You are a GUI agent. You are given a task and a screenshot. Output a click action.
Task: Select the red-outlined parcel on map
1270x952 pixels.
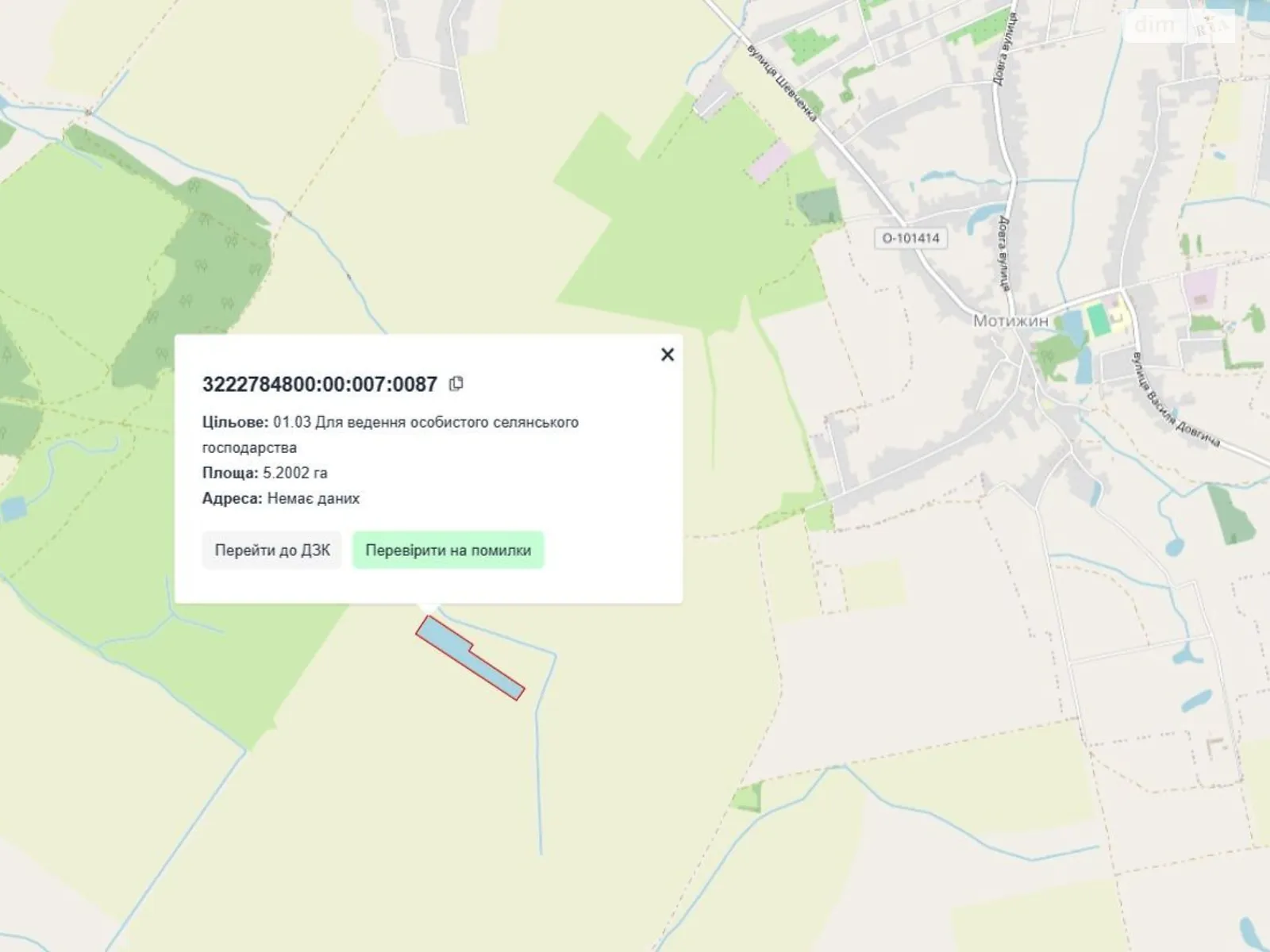(x=468, y=658)
